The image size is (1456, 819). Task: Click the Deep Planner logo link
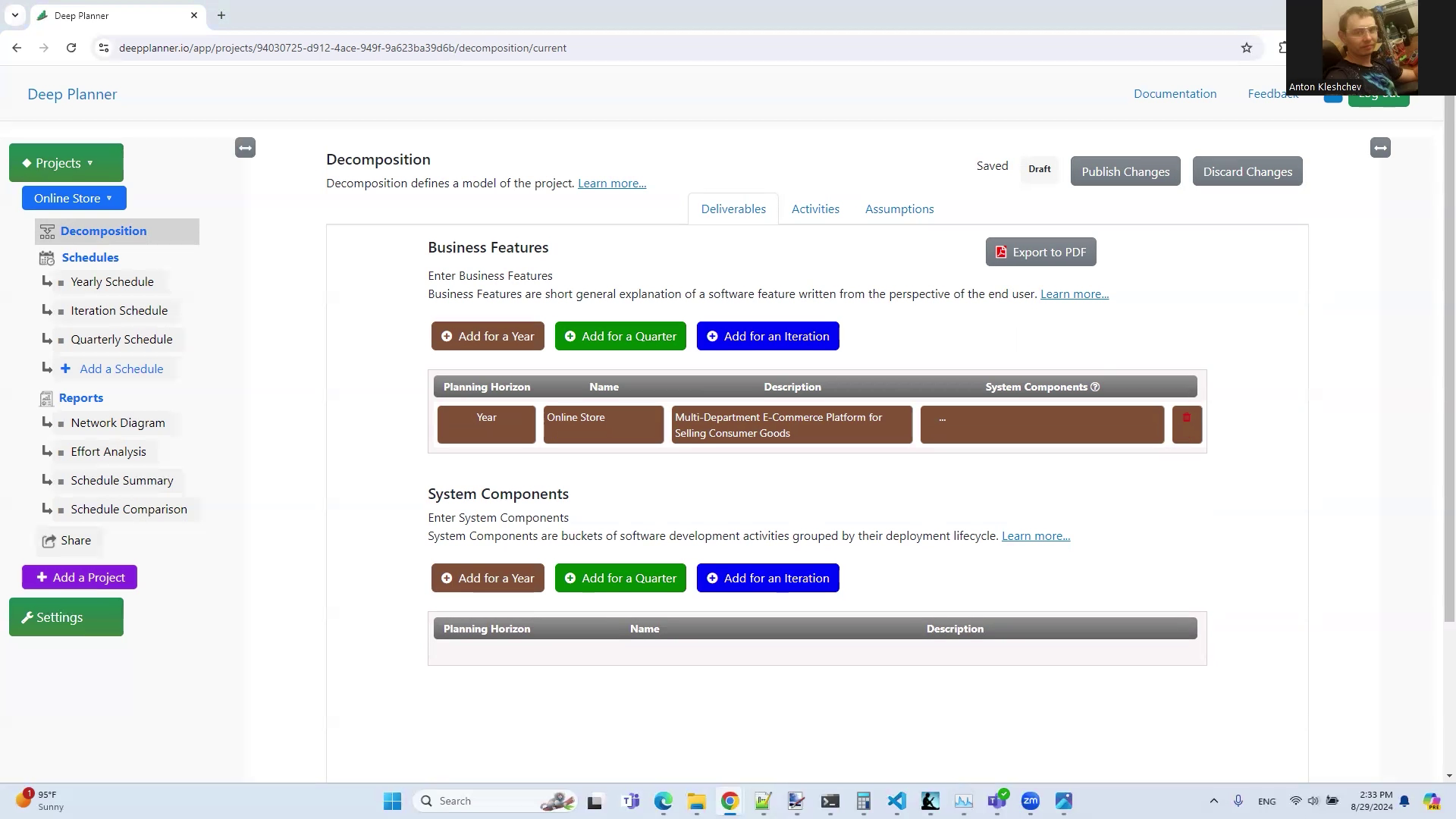72,94
